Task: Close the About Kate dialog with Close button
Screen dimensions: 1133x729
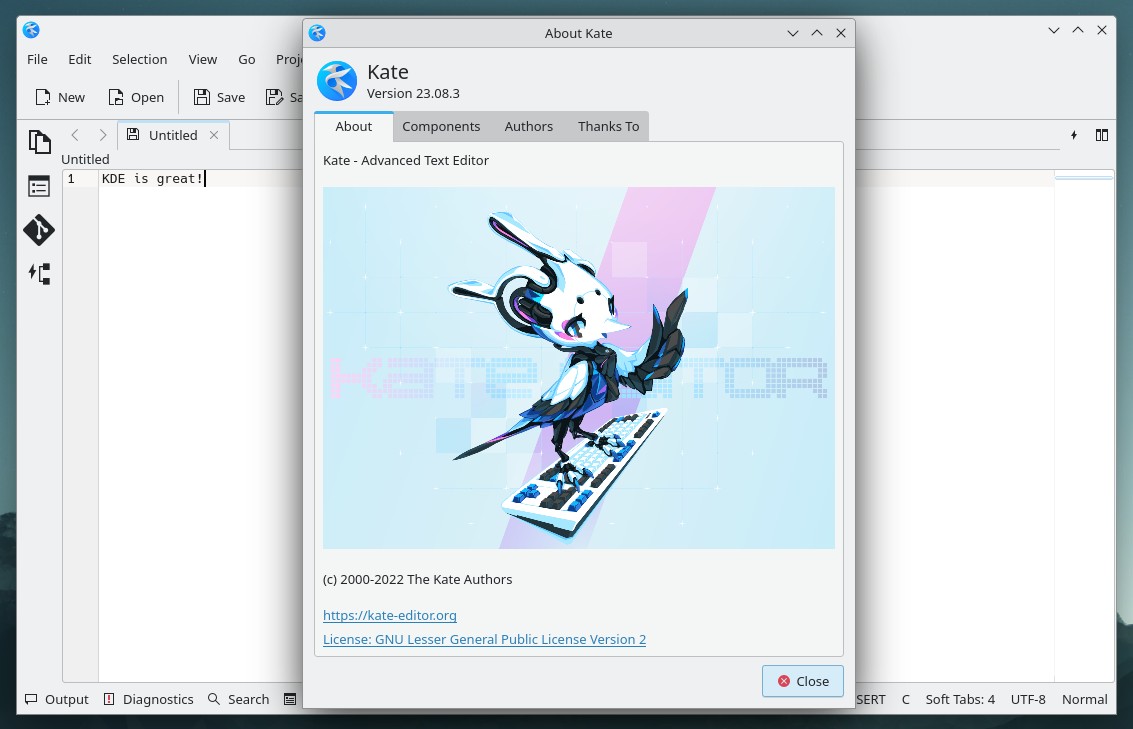Action: [803, 681]
